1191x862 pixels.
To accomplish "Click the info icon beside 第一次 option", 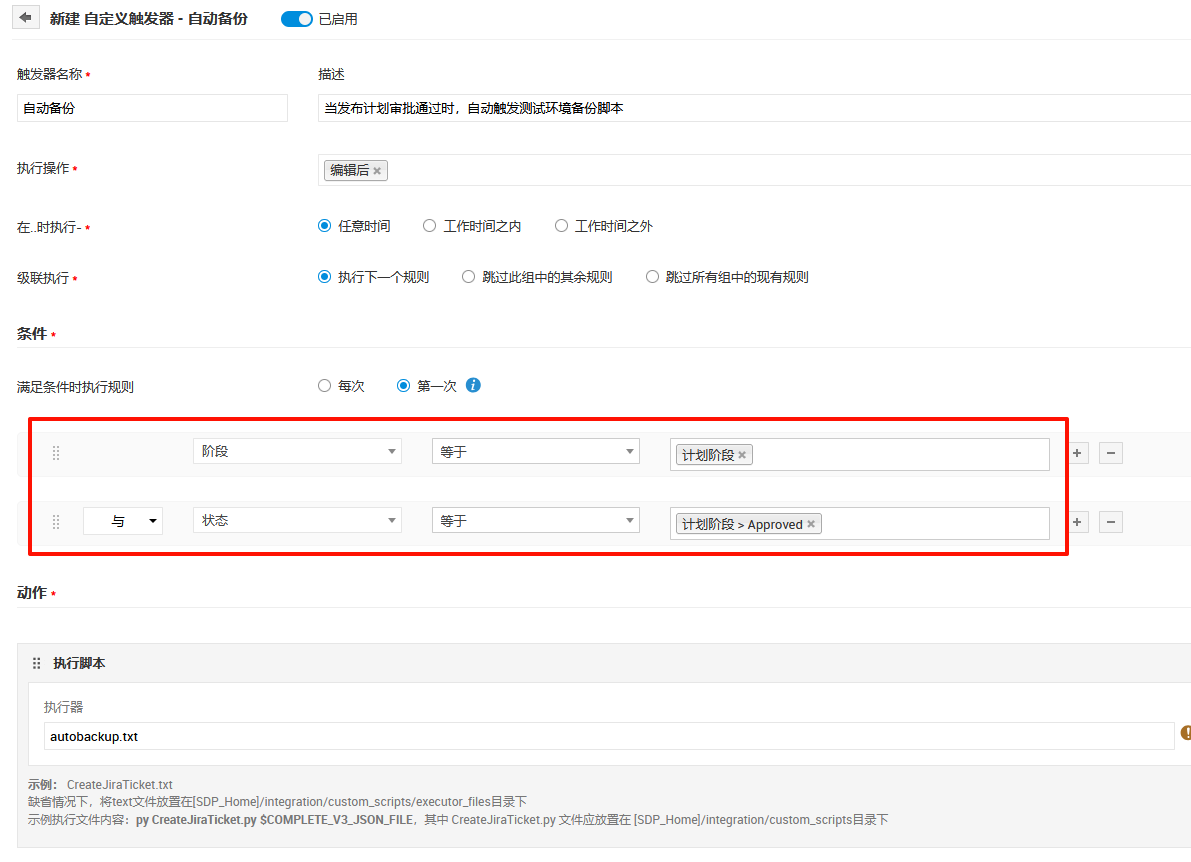I will pyautogui.click(x=473, y=385).
